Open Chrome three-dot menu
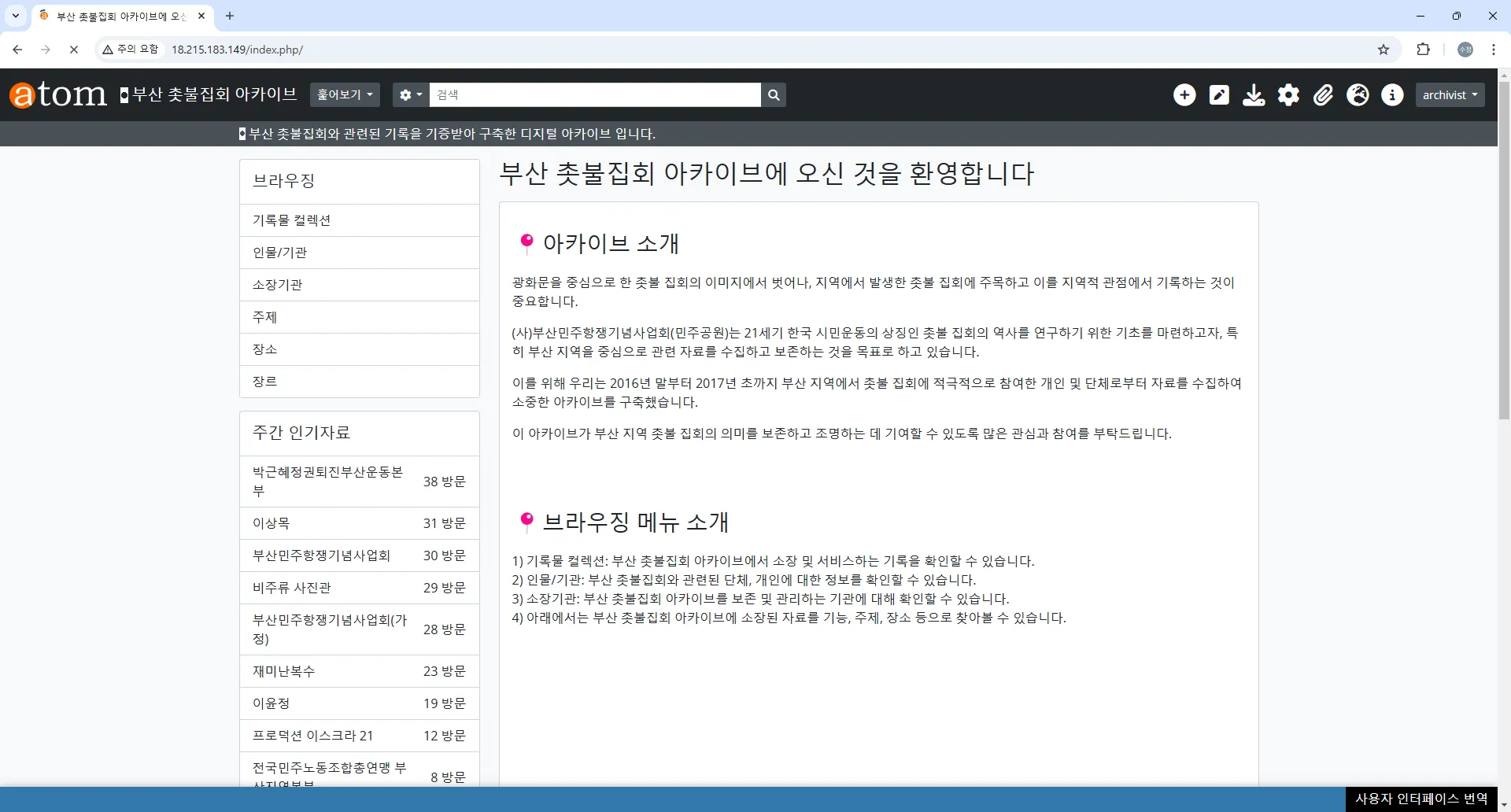This screenshot has height=812, width=1511. 1494,50
